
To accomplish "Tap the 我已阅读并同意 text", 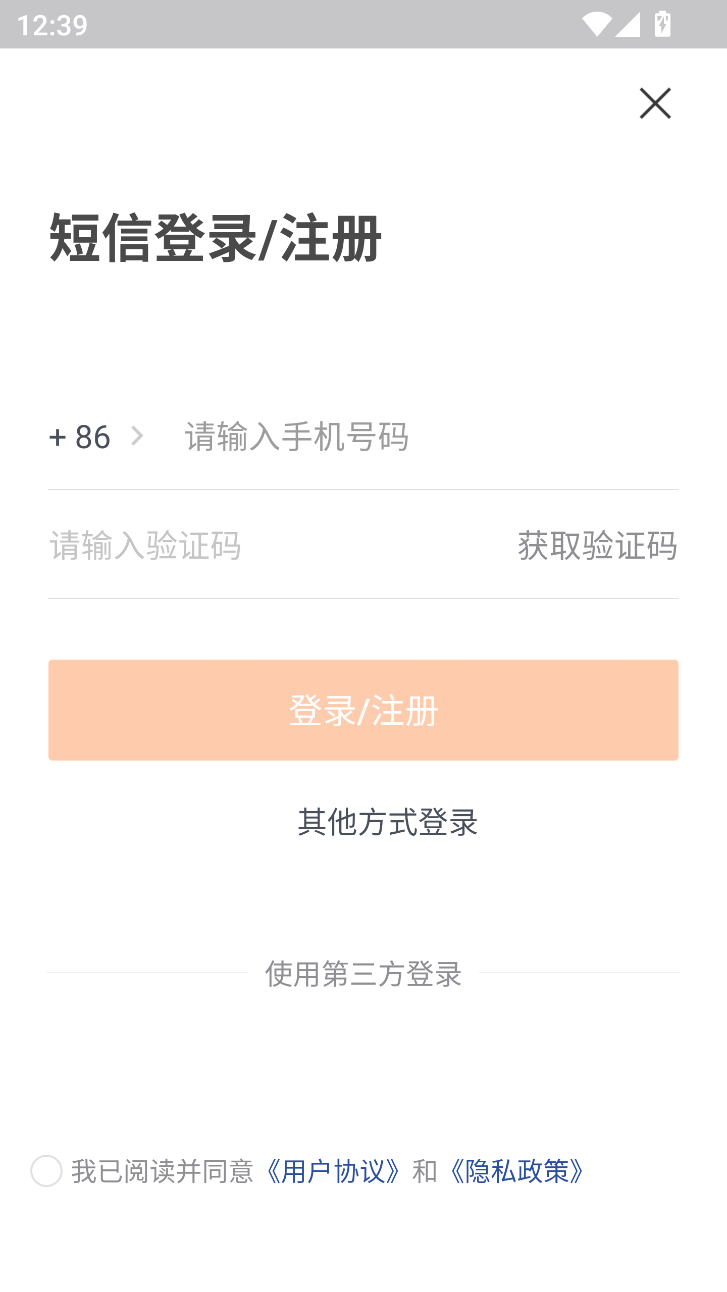I will click(x=162, y=1171).
